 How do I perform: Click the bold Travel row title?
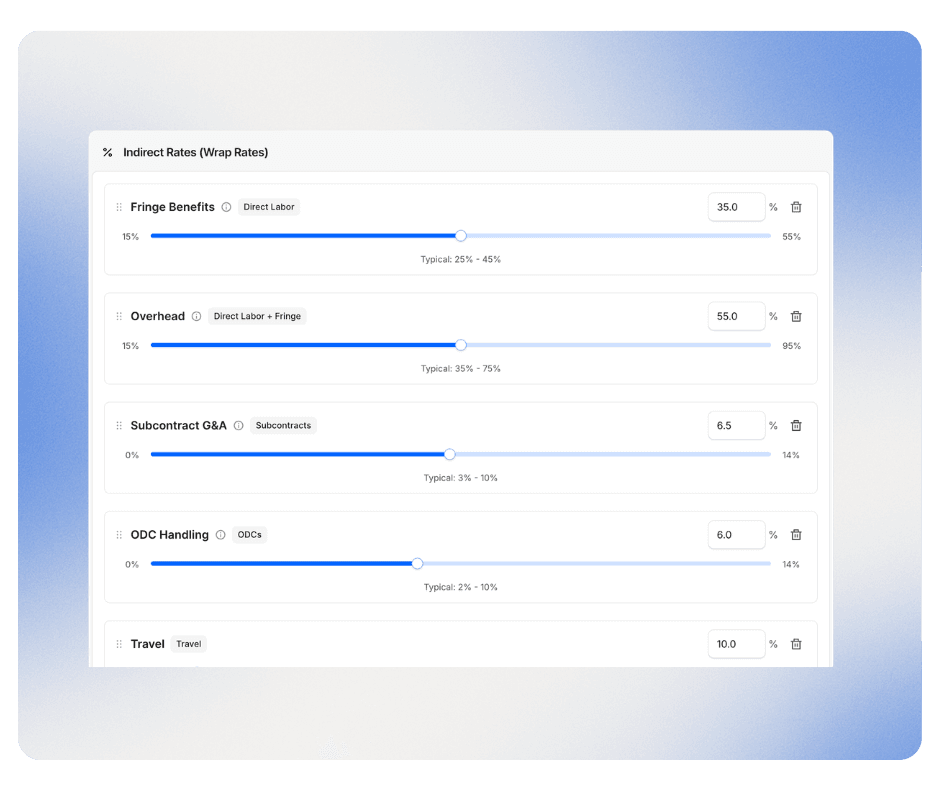point(147,643)
